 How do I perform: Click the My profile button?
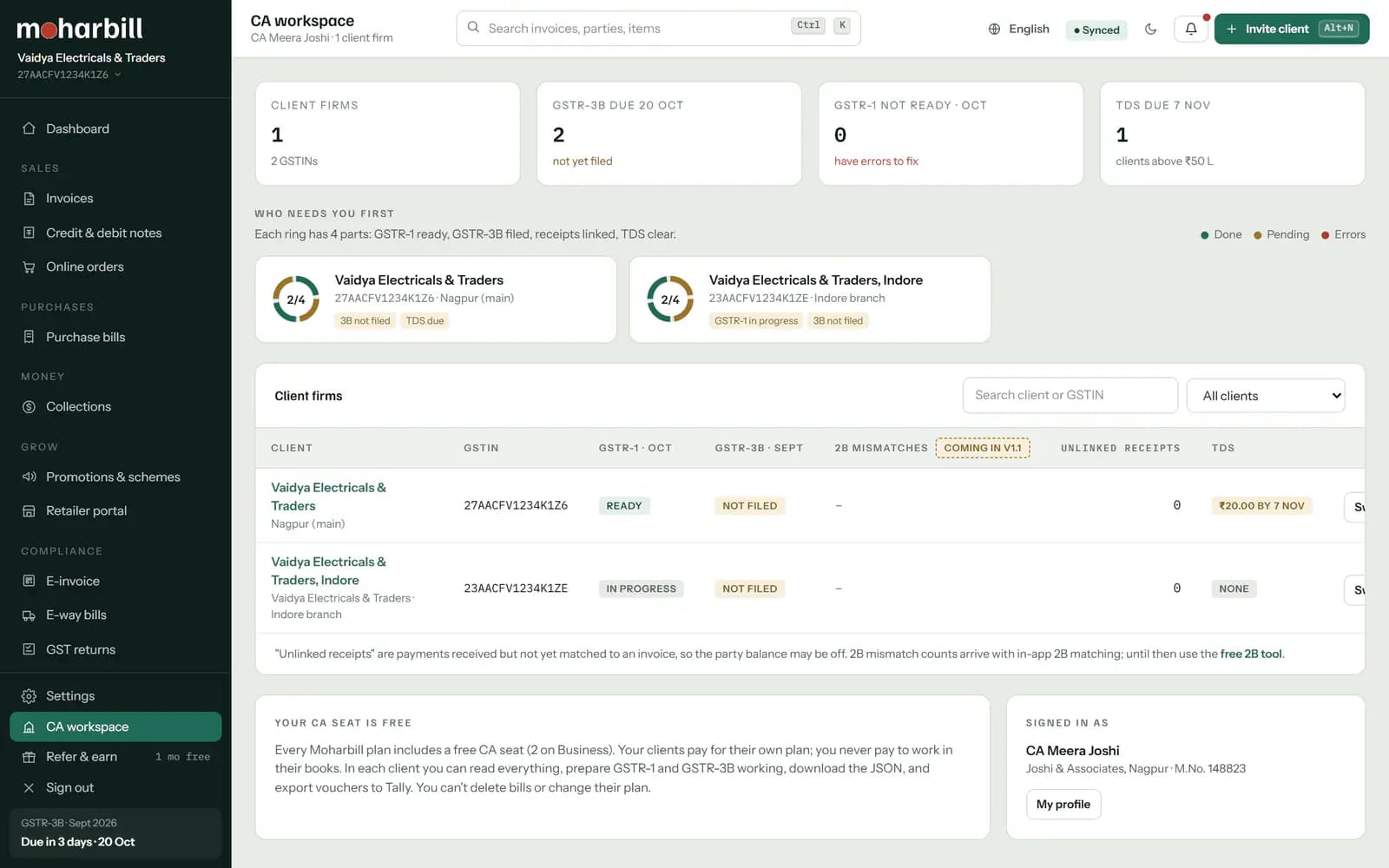1063,805
